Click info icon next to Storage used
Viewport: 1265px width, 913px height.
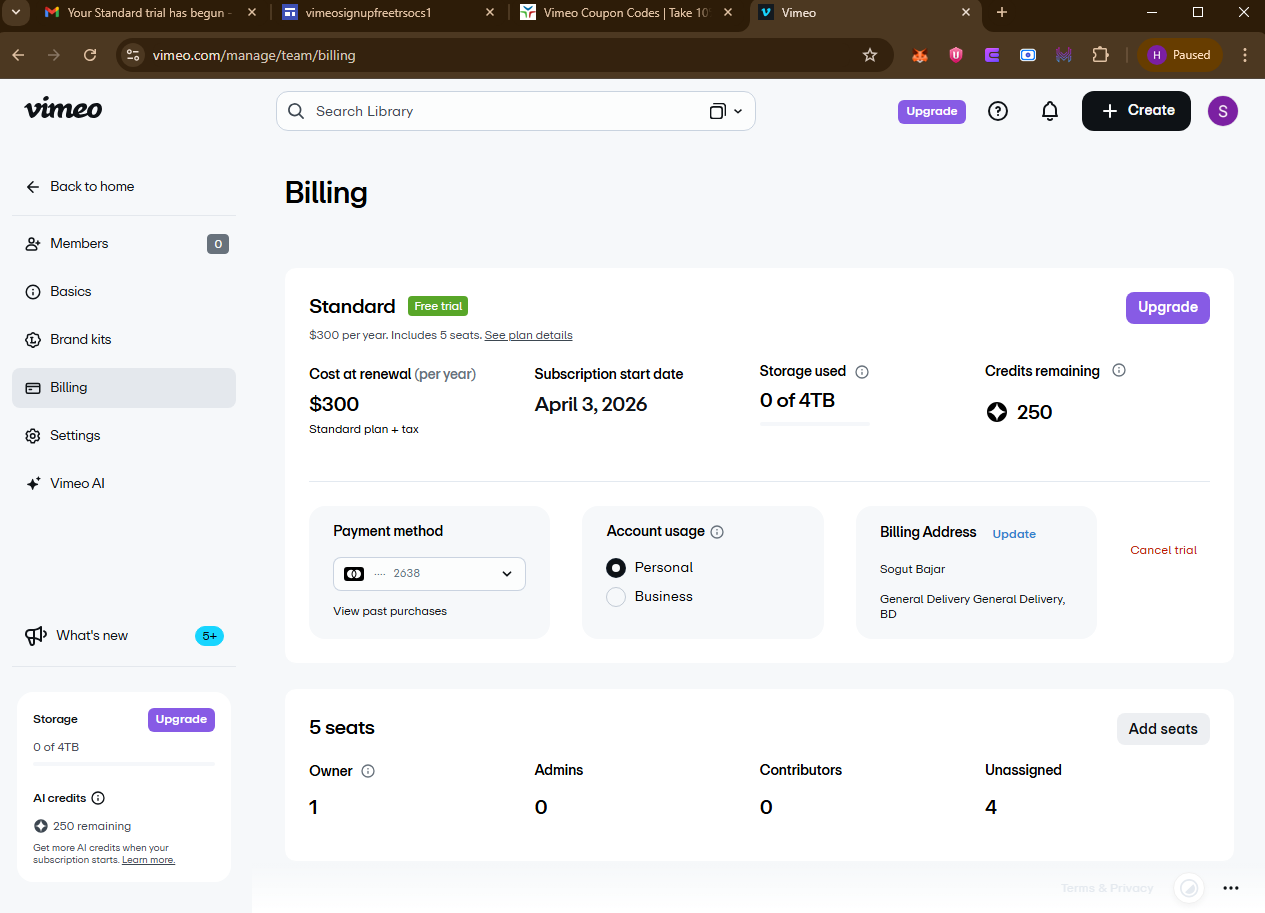point(862,372)
